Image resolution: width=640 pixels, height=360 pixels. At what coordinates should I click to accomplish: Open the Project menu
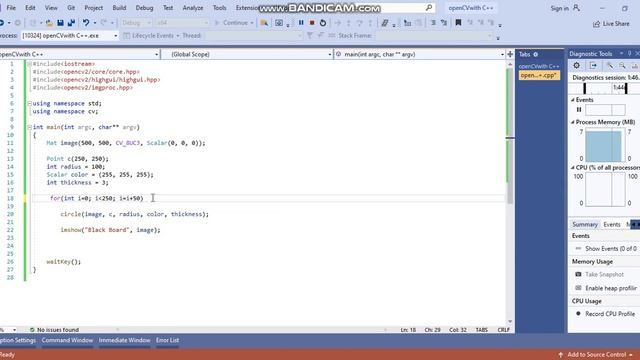(x=93, y=8)
